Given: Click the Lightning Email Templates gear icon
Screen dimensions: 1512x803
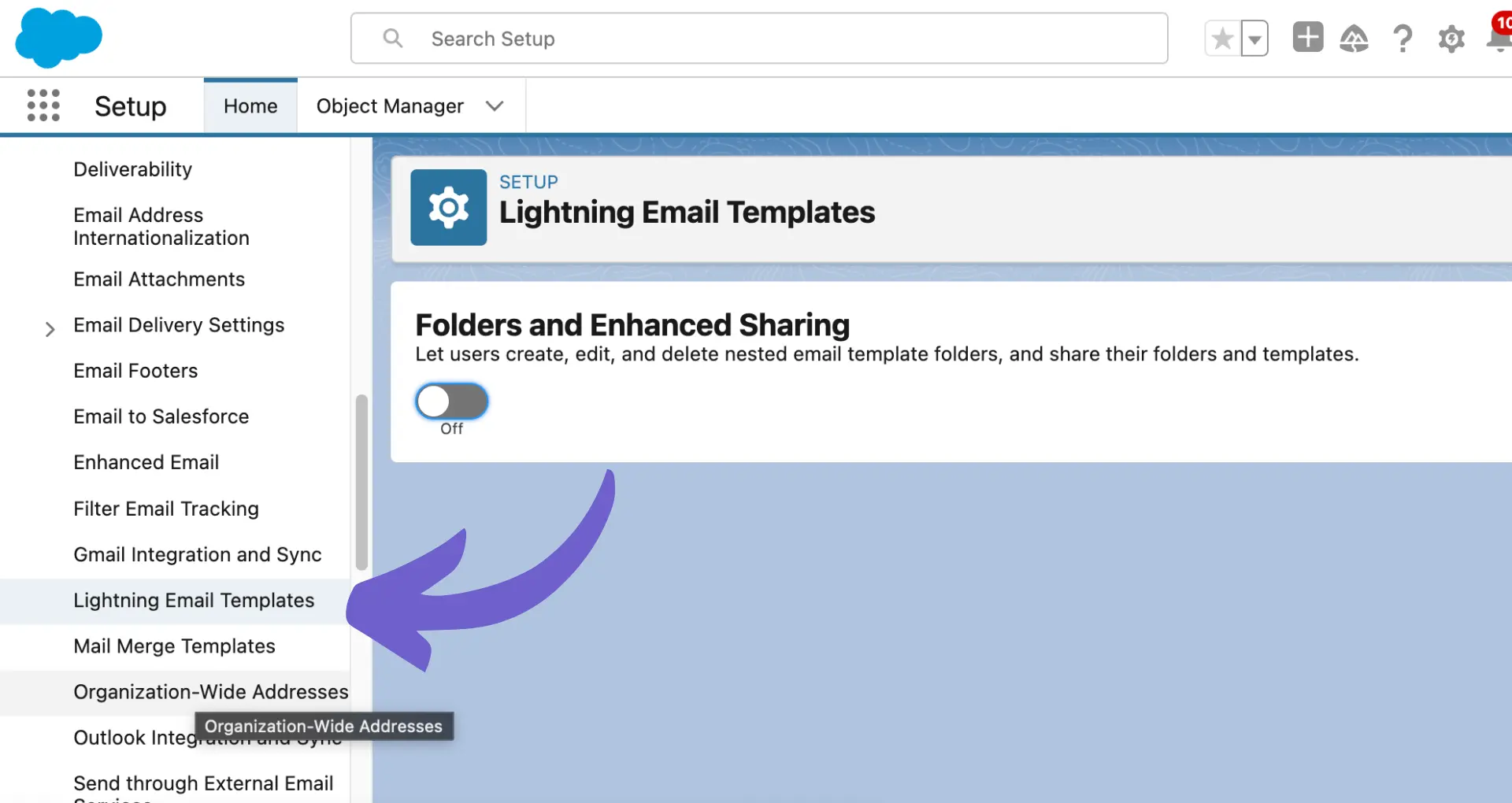Looking at the screenshot, I should point(449,207).
